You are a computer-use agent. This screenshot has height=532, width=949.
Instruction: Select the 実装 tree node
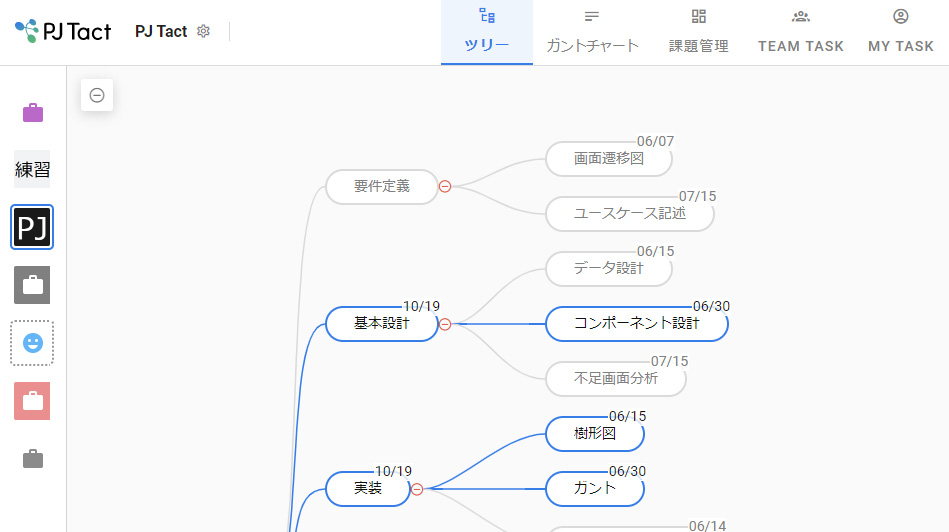[x=368, y=488]
